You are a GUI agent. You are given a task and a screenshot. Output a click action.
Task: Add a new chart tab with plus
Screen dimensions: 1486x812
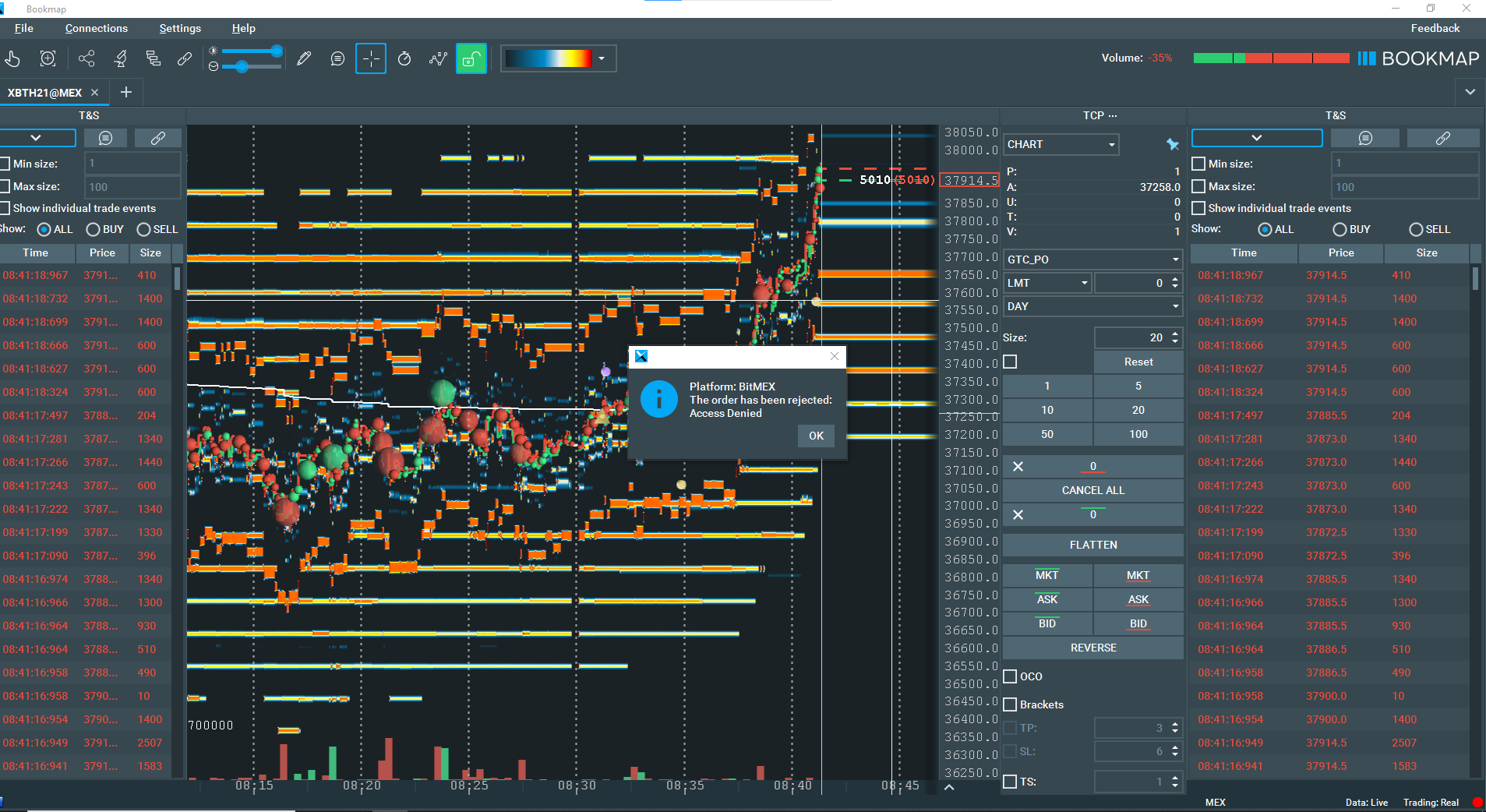tap(126, 92)
